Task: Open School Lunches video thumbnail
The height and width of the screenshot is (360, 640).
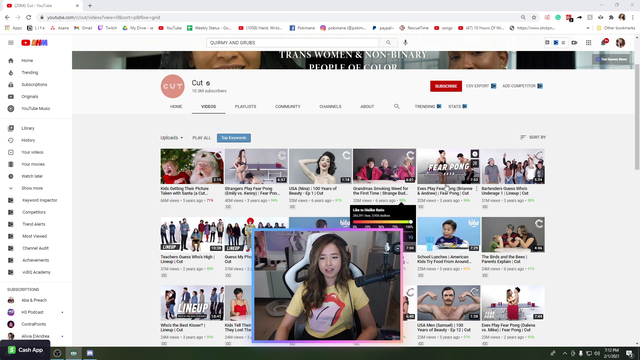Action: [449, 234]
